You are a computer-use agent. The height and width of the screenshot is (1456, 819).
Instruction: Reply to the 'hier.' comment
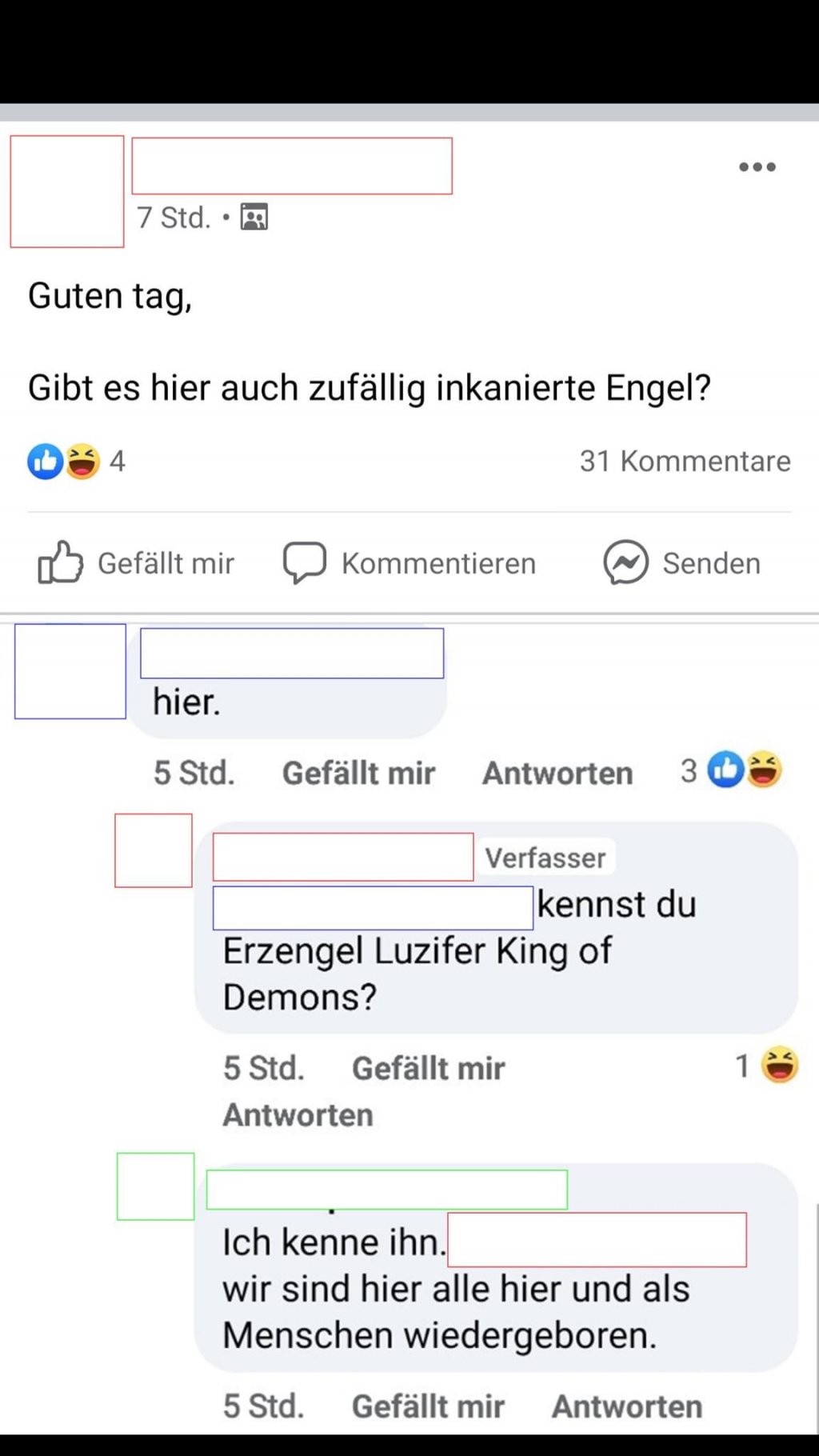pos(557,774)
